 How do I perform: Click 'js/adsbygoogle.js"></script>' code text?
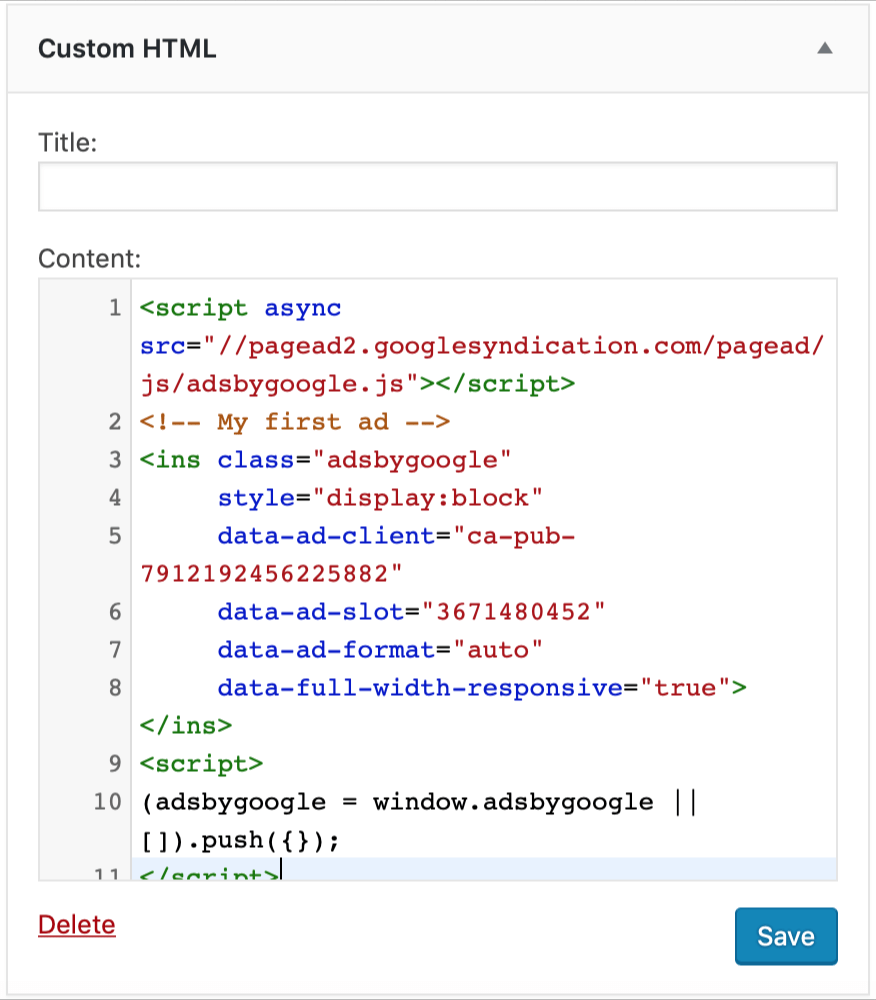357,385
